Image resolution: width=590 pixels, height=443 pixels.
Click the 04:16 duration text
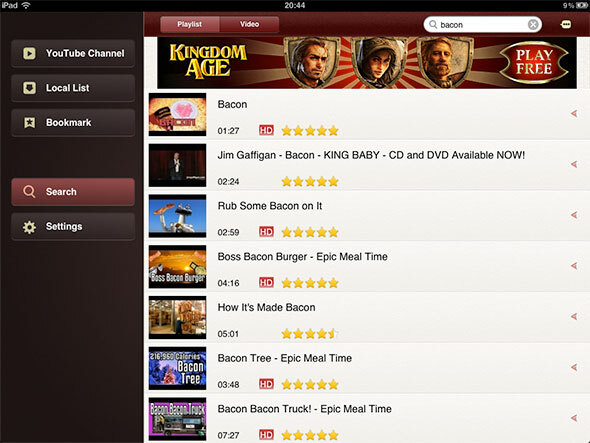pyautogui.click(x=228, y=283)
